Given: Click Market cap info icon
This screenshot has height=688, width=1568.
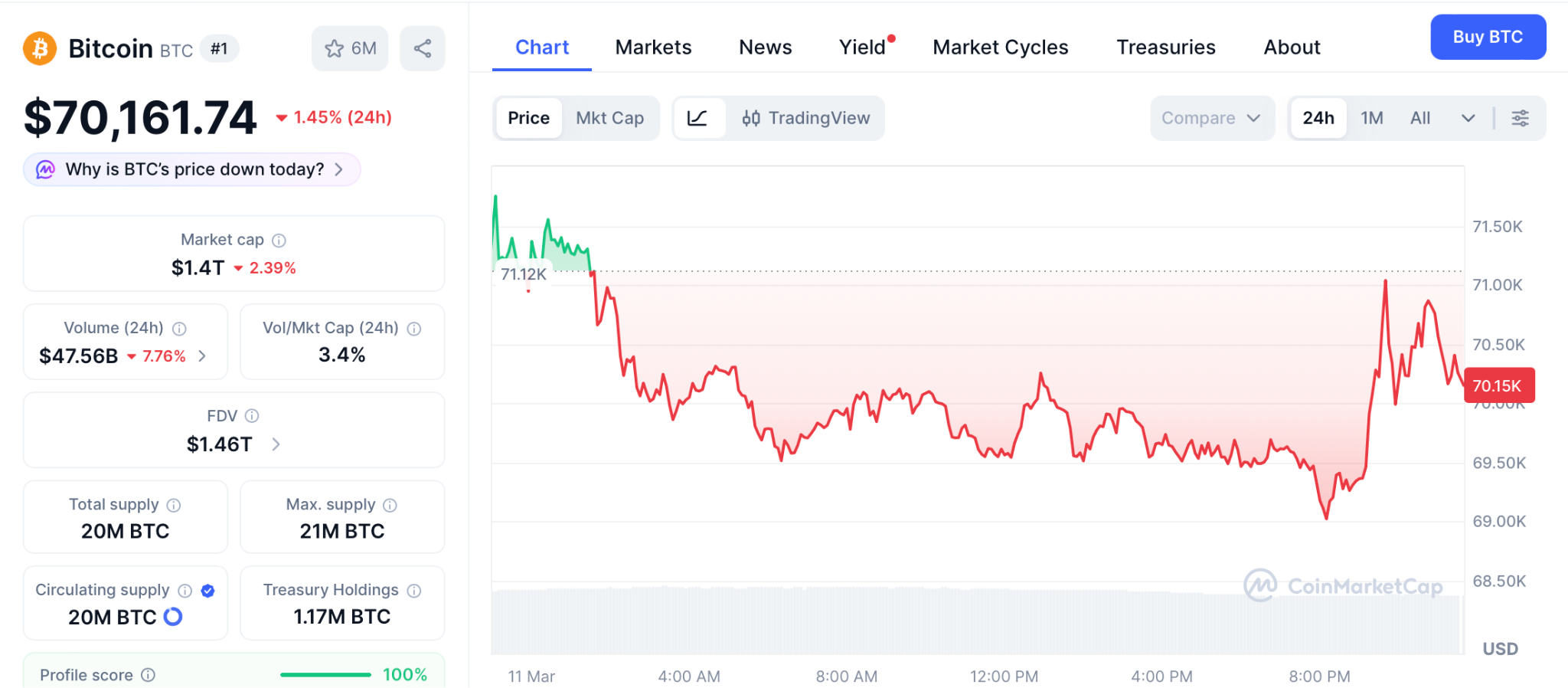Looking at the screenshot, I should tap(279, 241).
